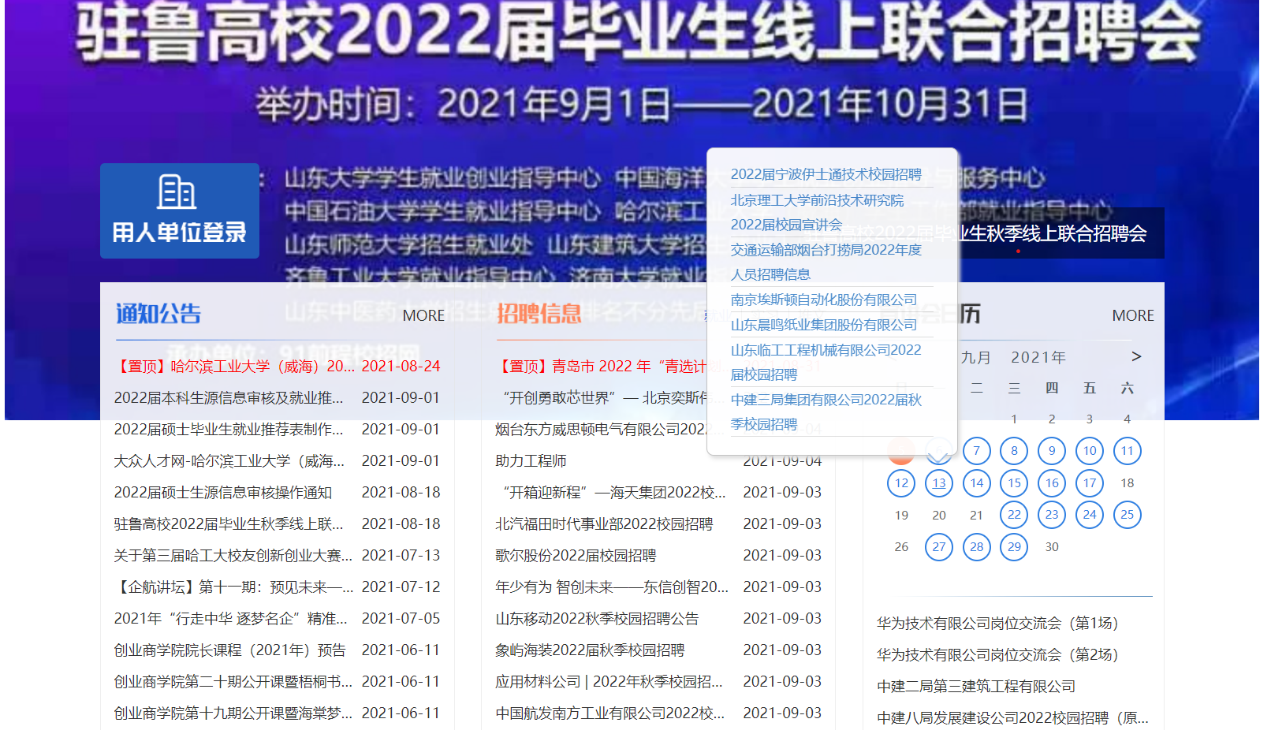The image size is (1271, 730).
Task: Select date 25 in the calendar
Action: click(x=1126, y=514)
